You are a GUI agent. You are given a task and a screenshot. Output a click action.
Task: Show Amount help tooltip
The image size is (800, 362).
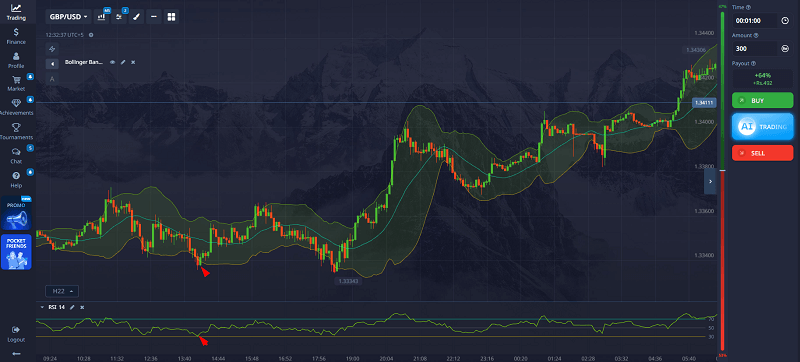tap(756, 35)
